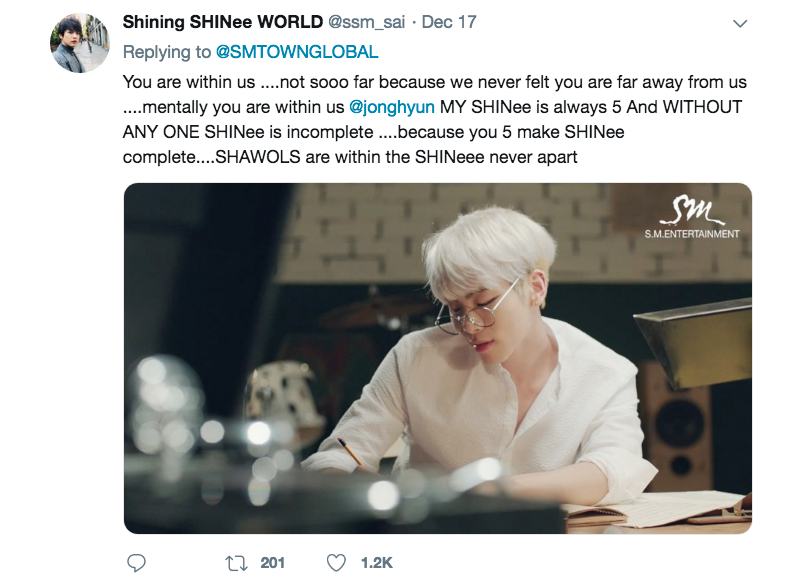Click the SM script logo watermark
Image resolution: width=800 pixels, height=585 pixels.
(691, 212)
